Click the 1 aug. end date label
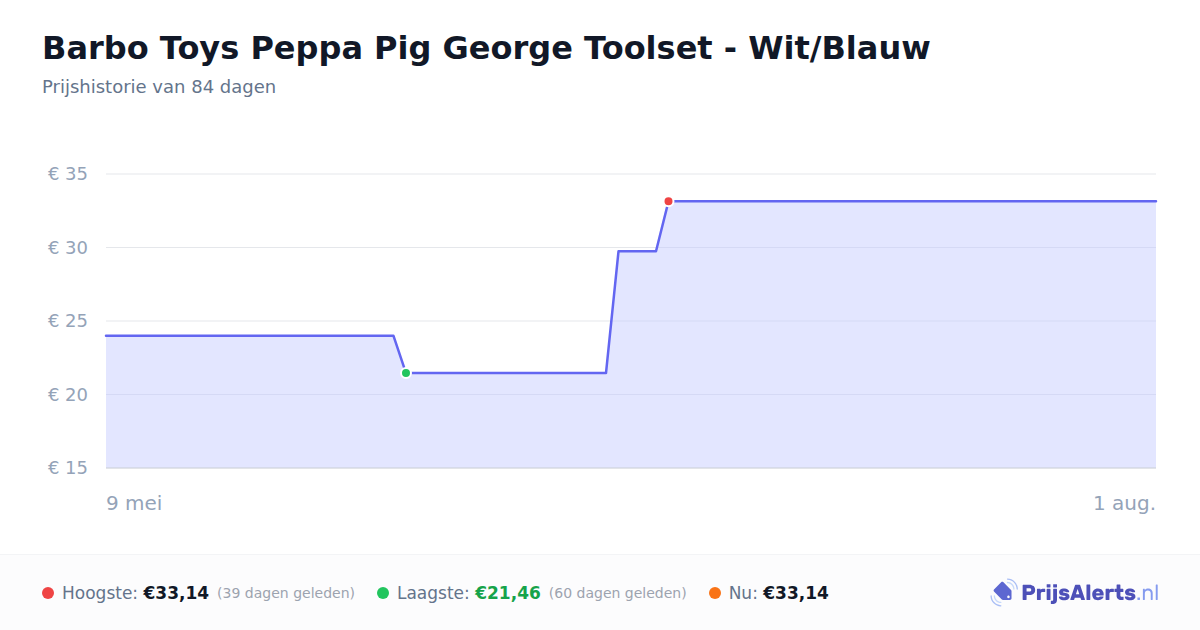Screen dimensions: 1200x630 click(x=1124, y=503)
